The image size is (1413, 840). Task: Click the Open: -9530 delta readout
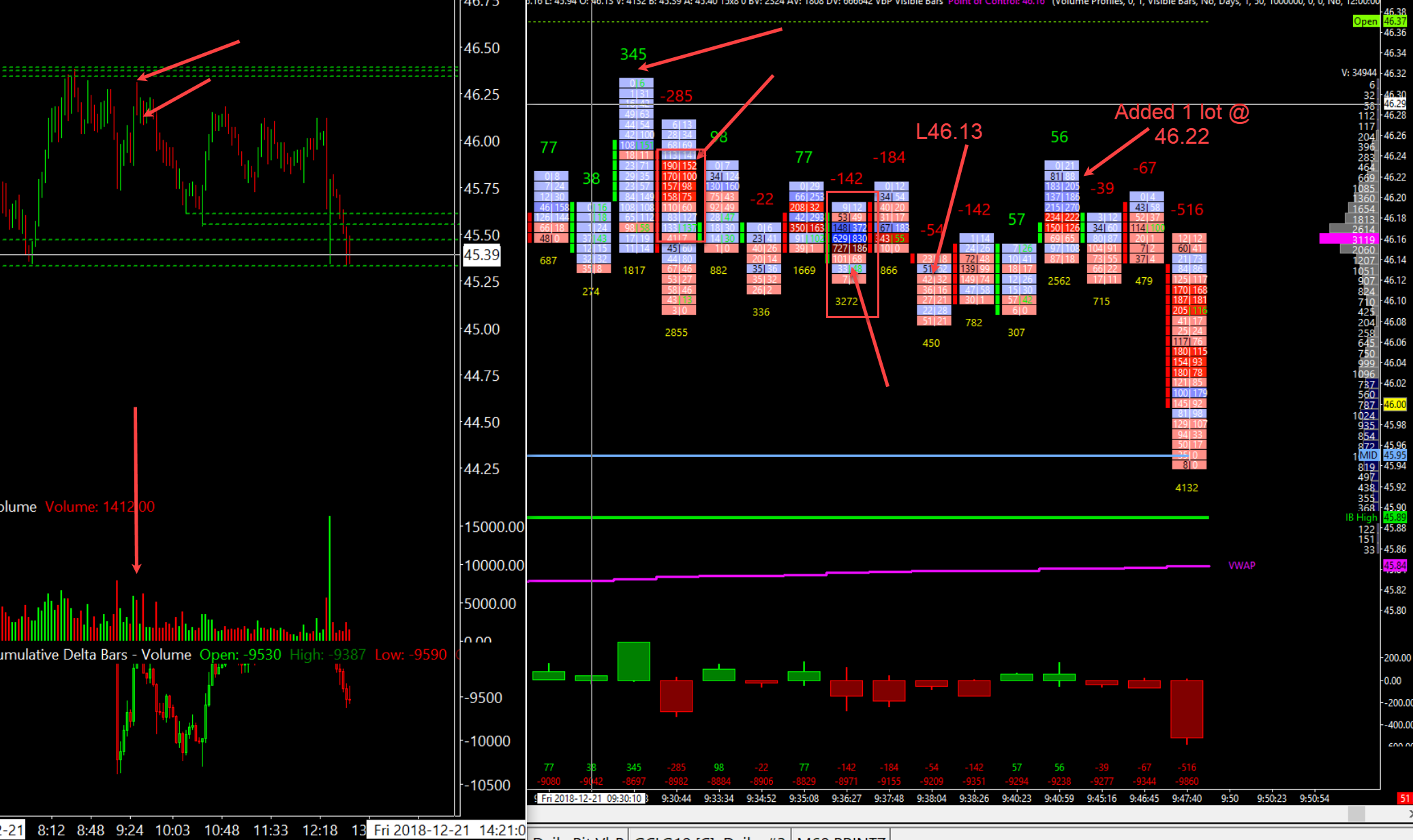[x=240, y=654]
